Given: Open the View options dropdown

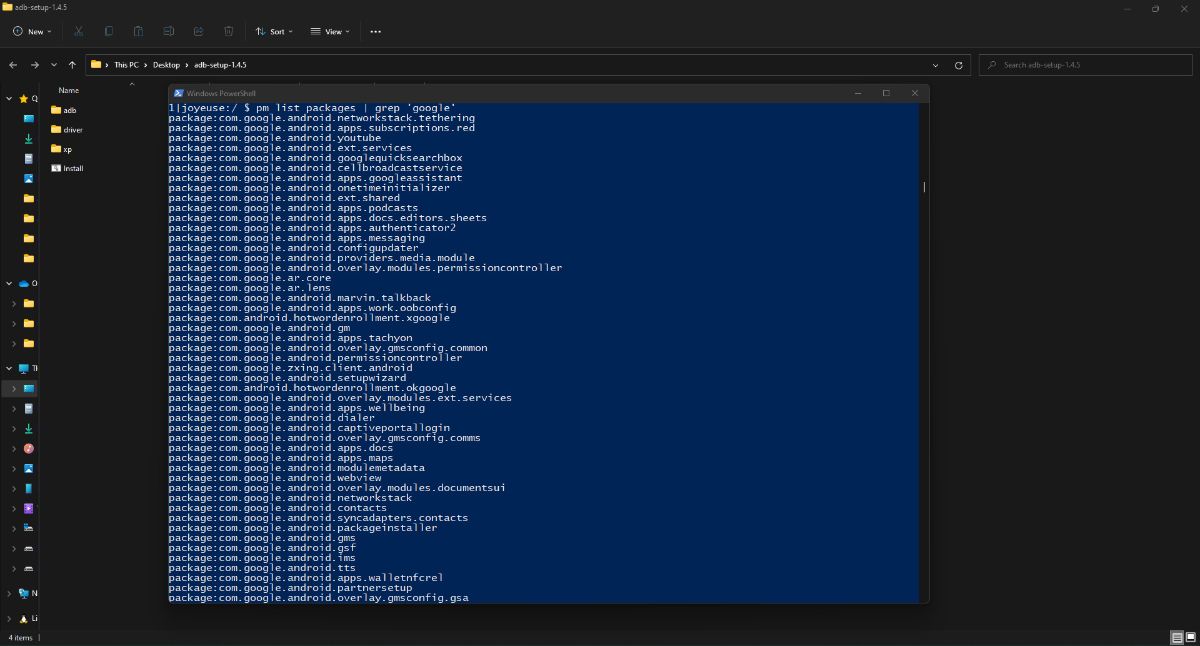Looking at the screenshot, I should click(329, 31).
